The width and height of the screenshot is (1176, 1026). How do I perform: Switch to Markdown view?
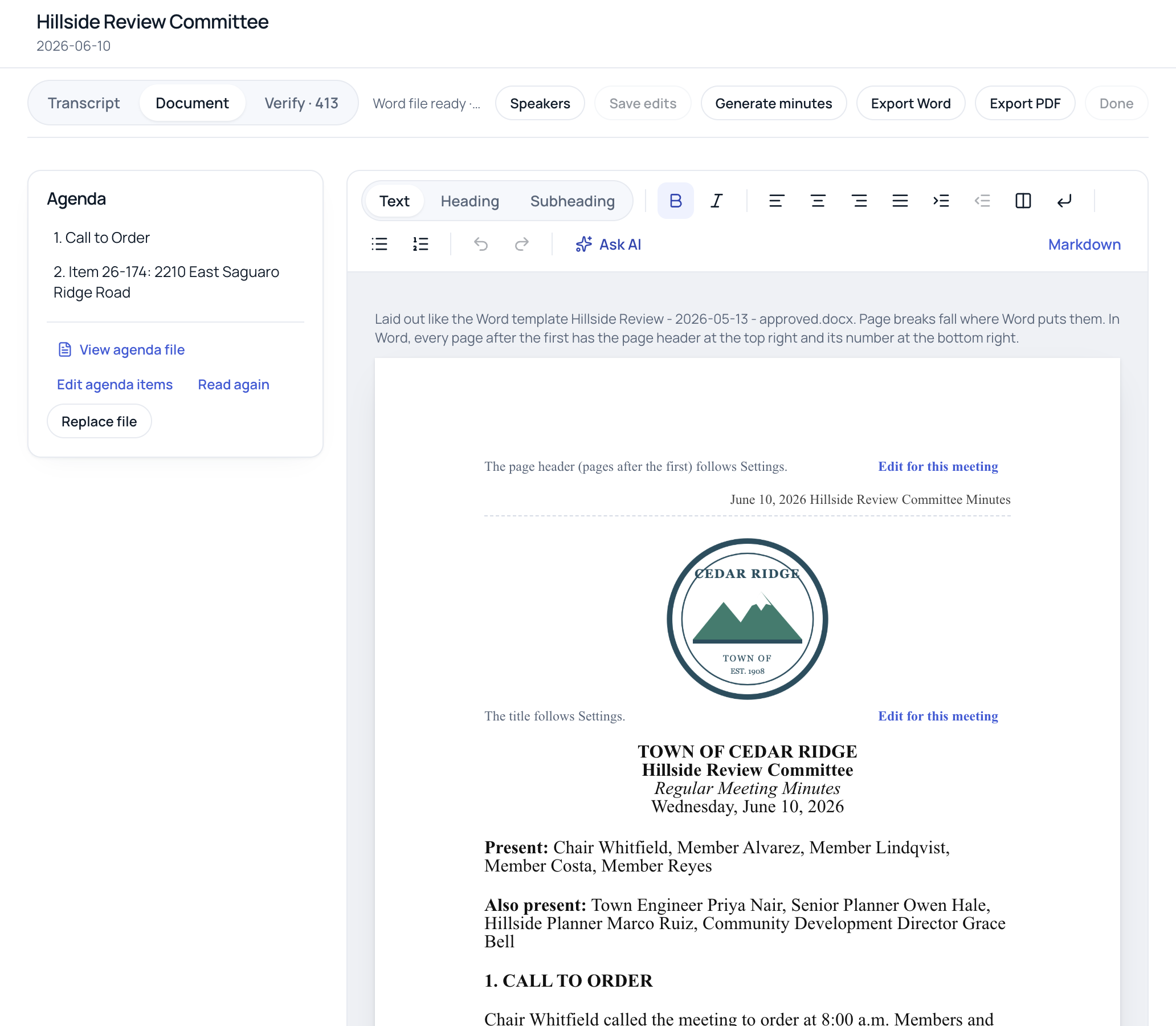coord(1084,245)
